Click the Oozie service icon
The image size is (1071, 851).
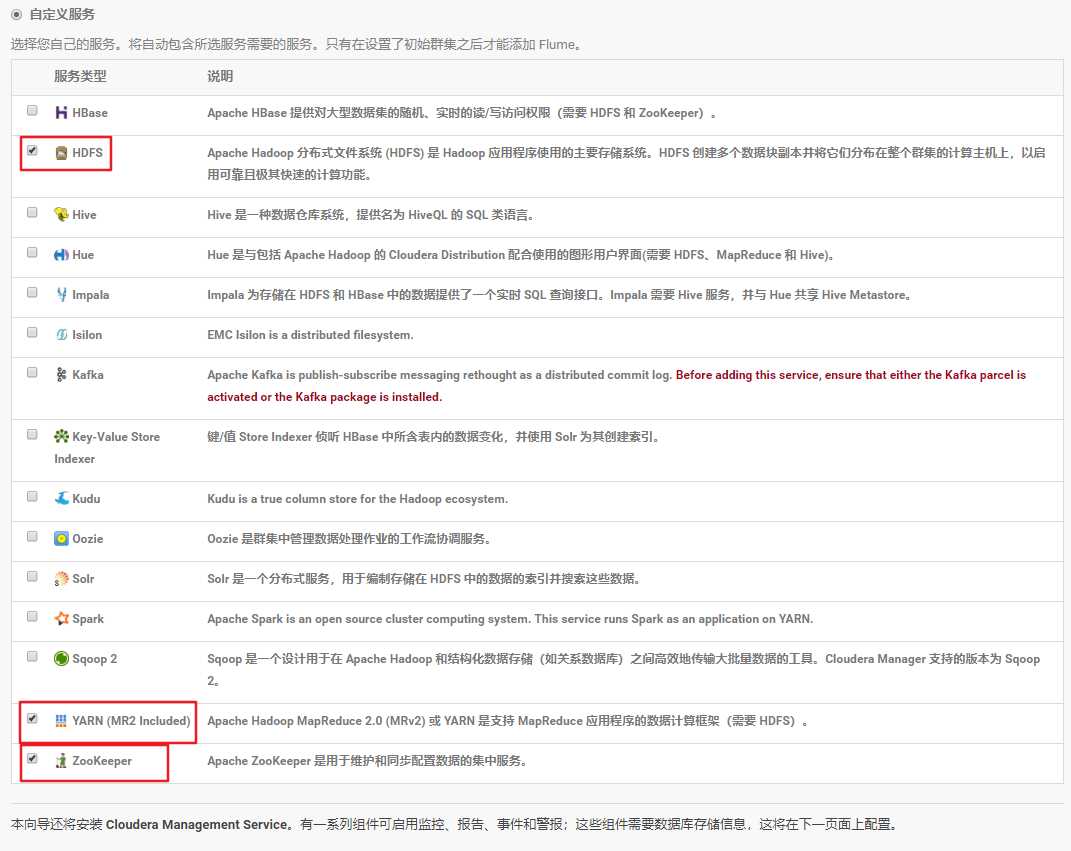(x=61, y=538)
